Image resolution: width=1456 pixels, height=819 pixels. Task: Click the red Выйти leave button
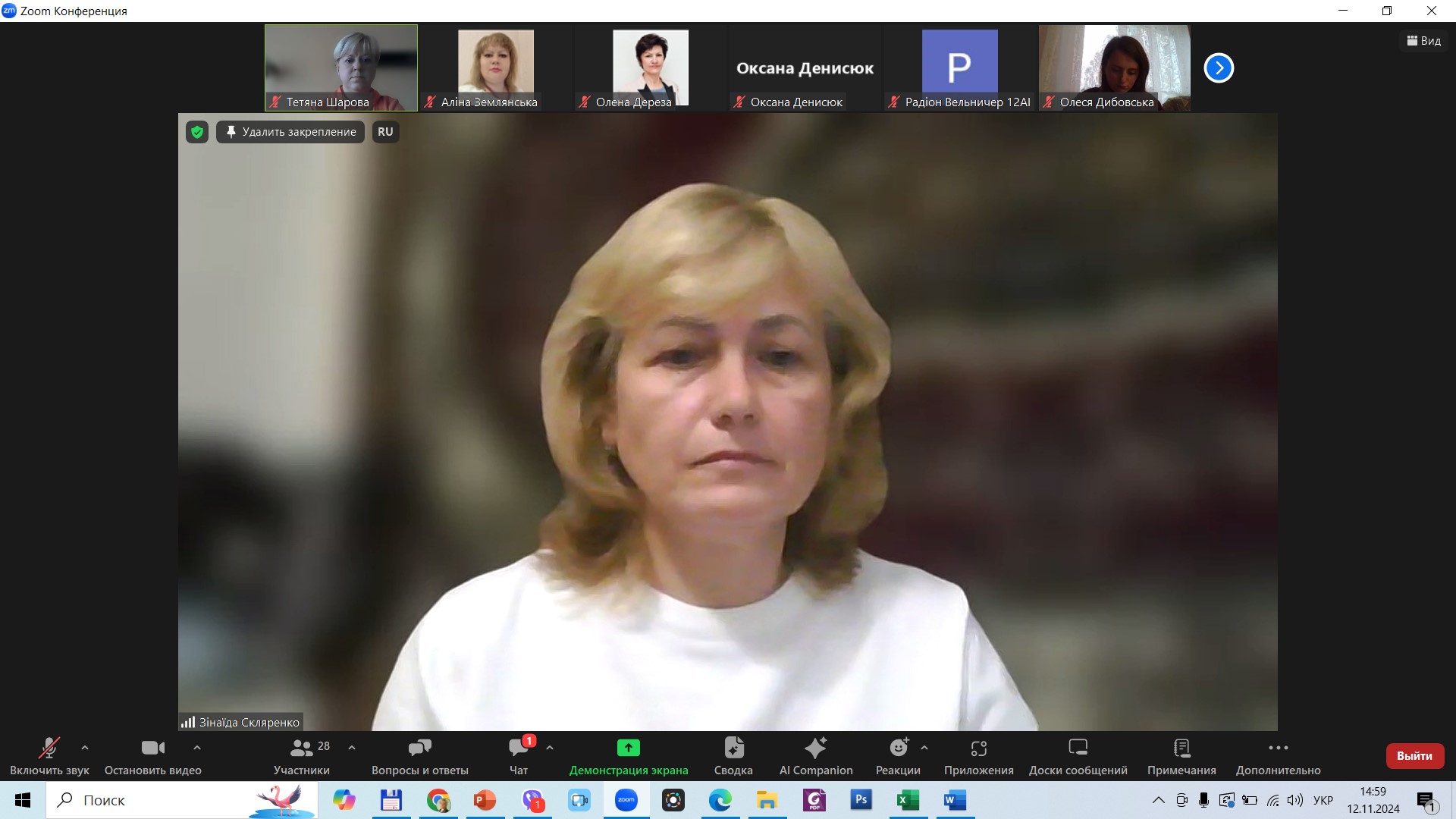click(1414, 756)
